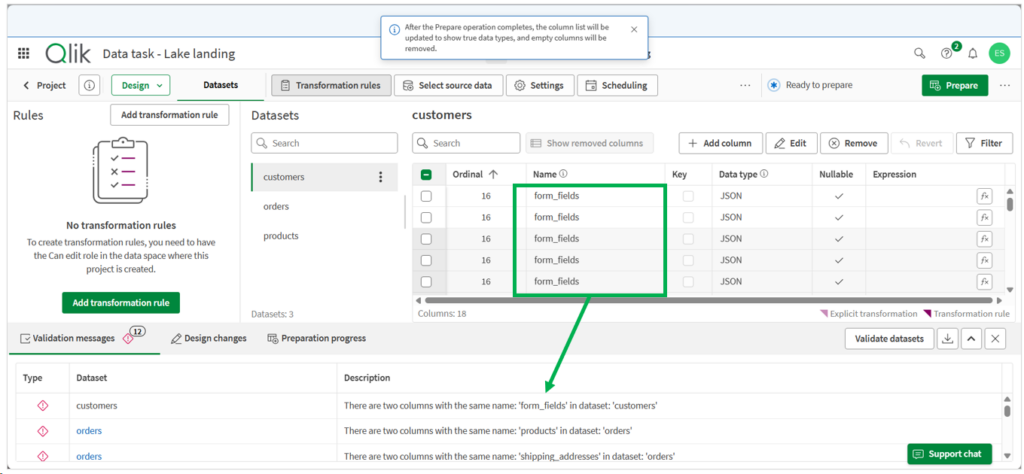Viewport: 1024px width, 474px height.
Task: Click the Columns: 18 count label
Action: pyautogui.click(x=440, y=314)
